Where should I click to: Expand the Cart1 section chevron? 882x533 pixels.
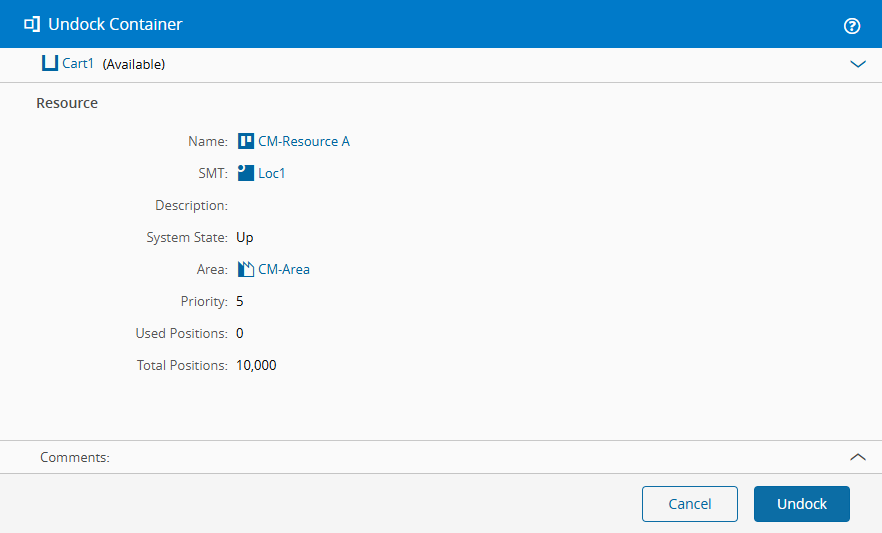857,64
